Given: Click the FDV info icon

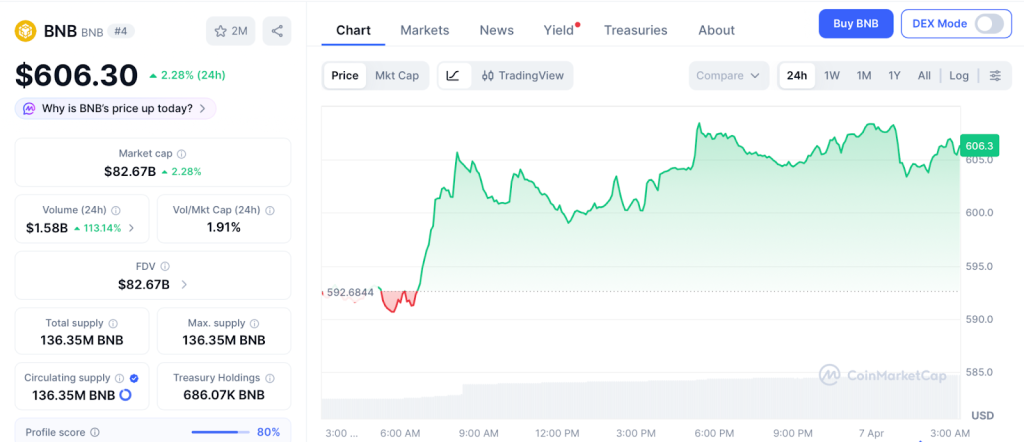Looking at the screenshot, I should [165, 267].
